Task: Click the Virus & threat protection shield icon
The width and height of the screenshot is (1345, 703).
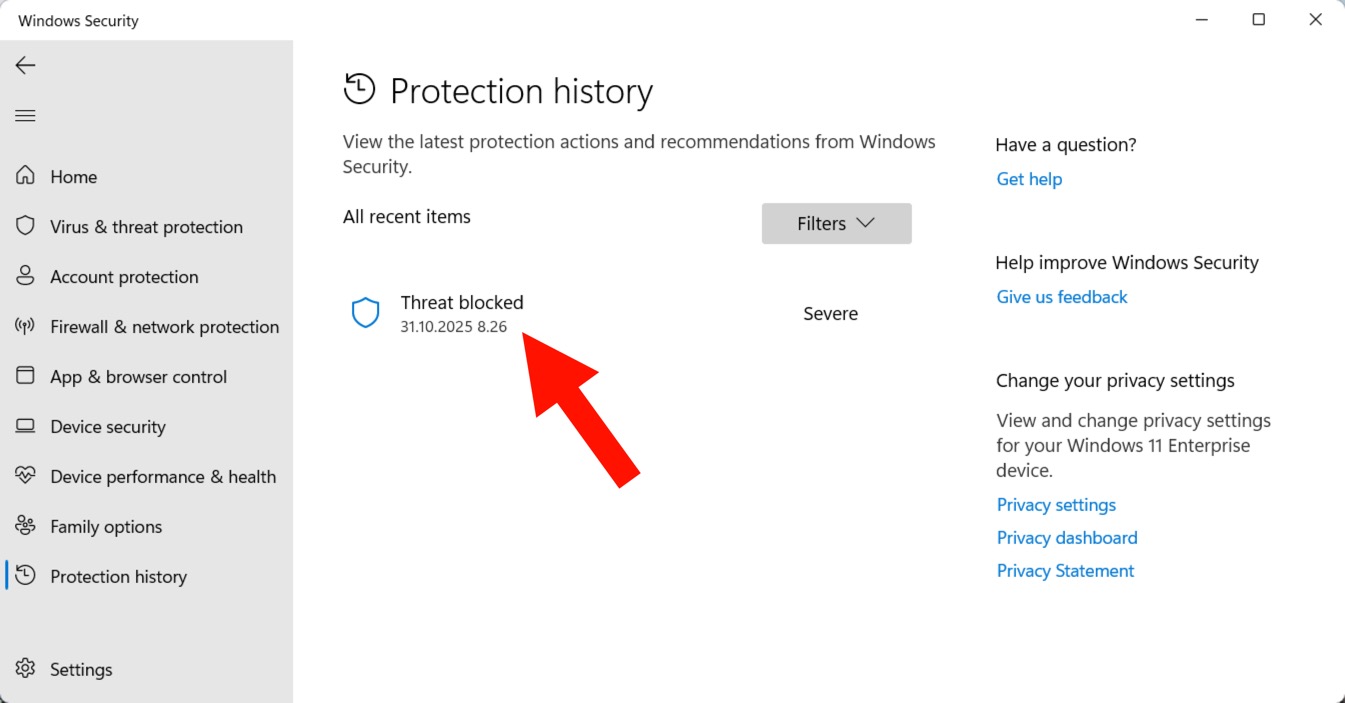Action: point(26,226)
